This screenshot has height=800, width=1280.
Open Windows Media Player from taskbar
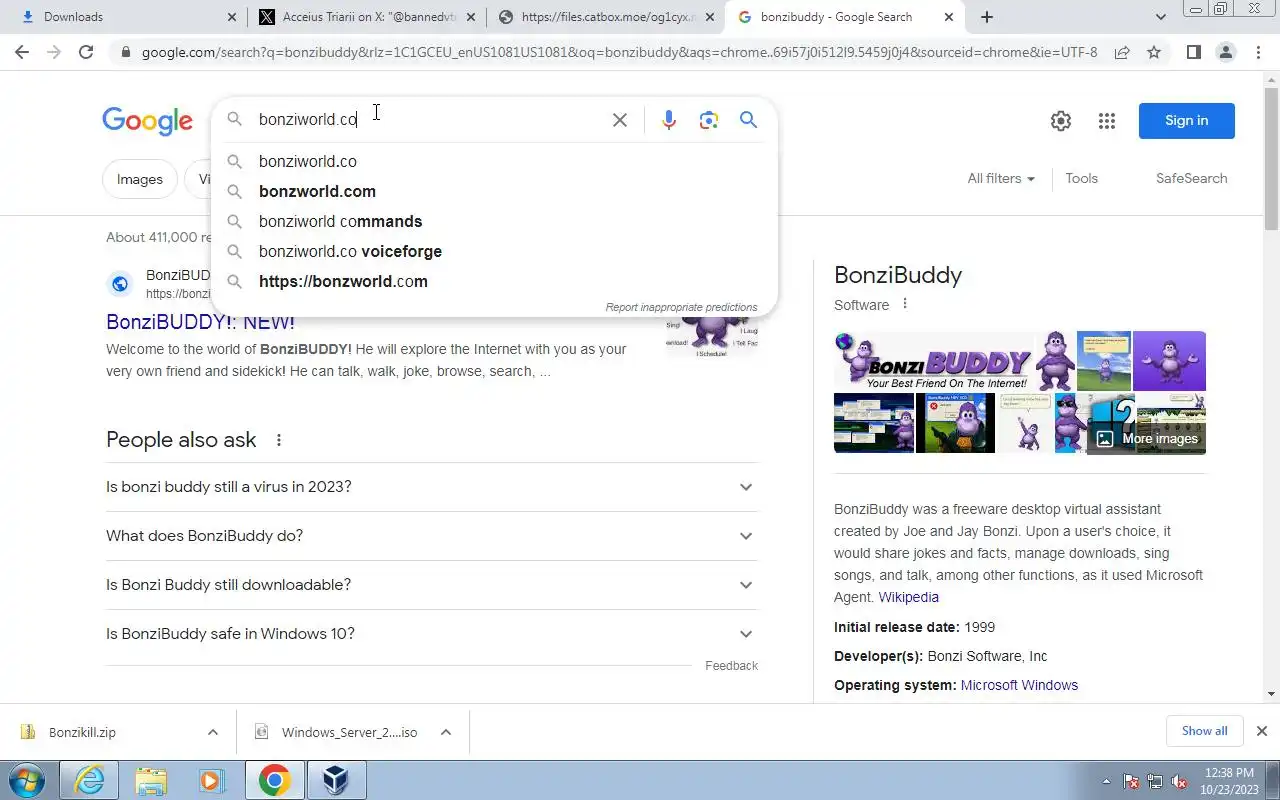212,780
